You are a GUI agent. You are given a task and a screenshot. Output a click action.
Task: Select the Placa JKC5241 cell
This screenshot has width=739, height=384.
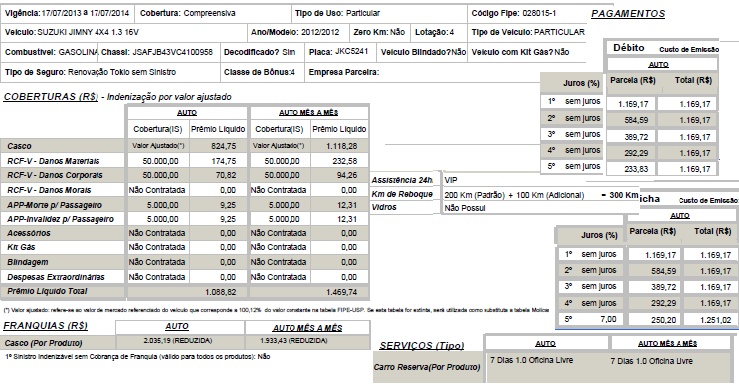point(338,52)
